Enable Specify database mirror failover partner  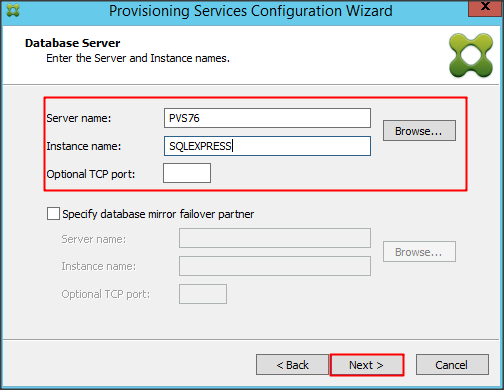53,214
